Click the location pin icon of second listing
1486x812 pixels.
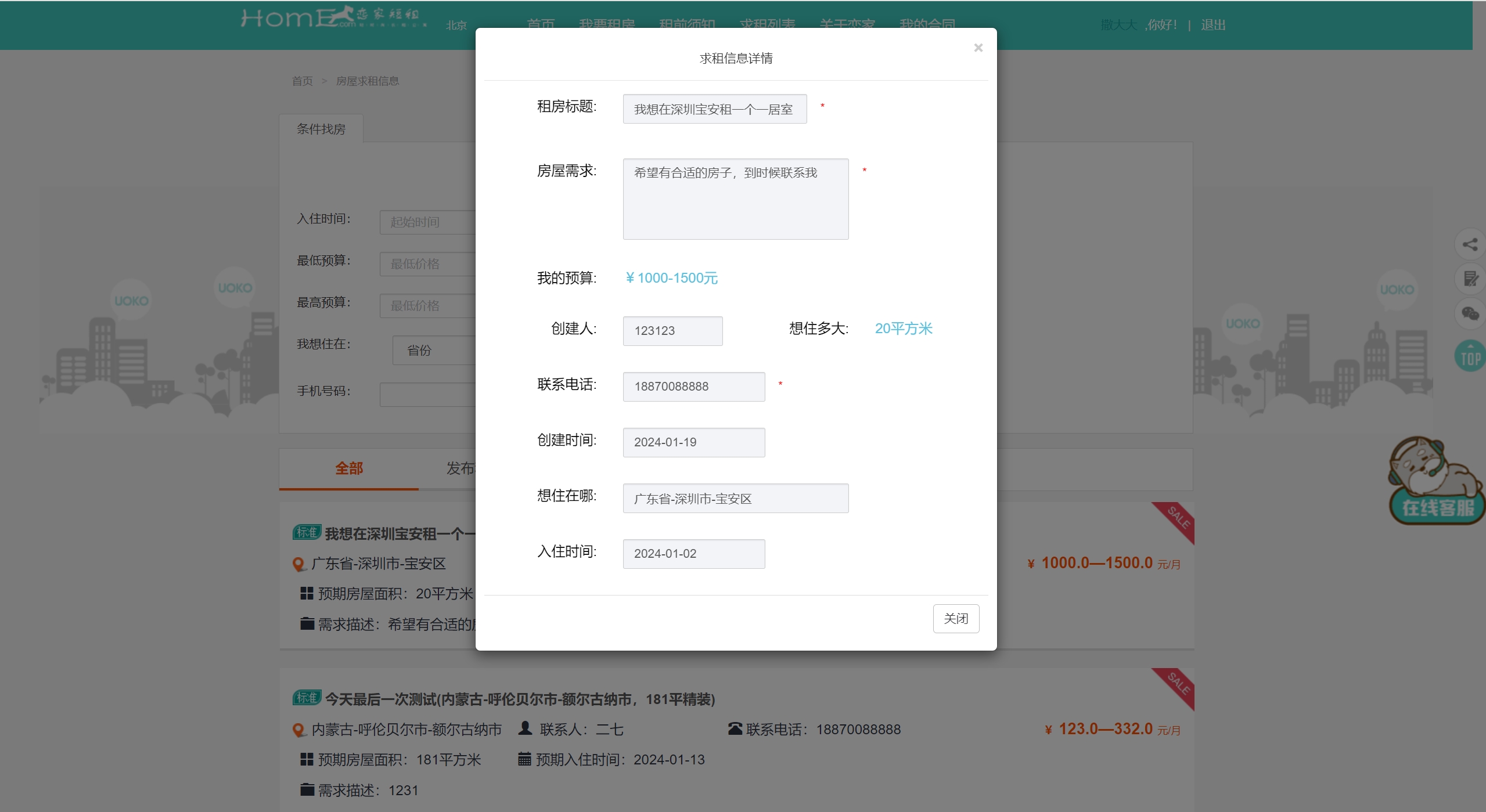tap(298, 730)
